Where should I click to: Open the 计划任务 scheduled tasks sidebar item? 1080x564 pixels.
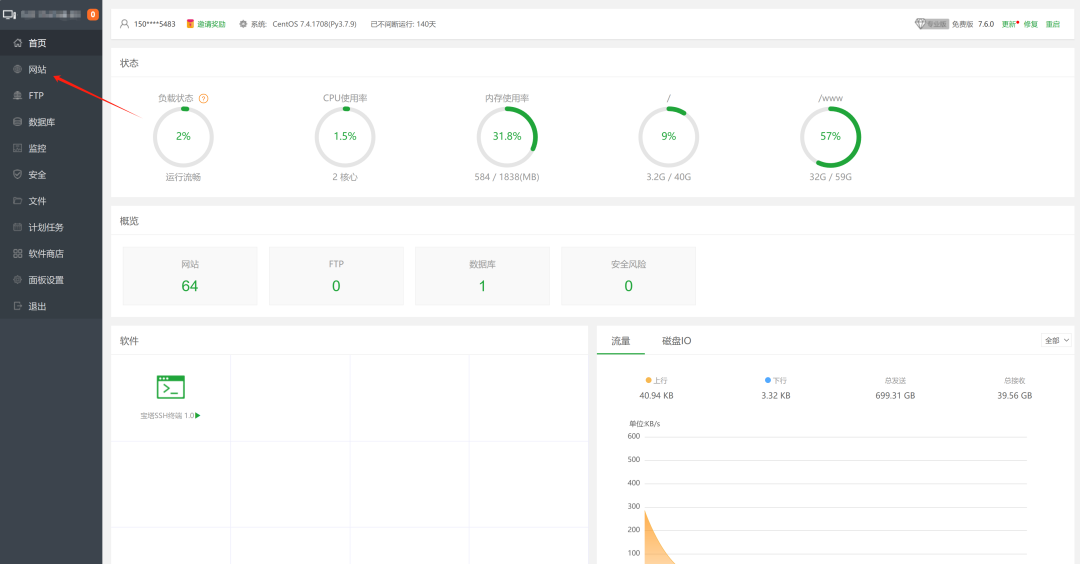pos(51,227)
